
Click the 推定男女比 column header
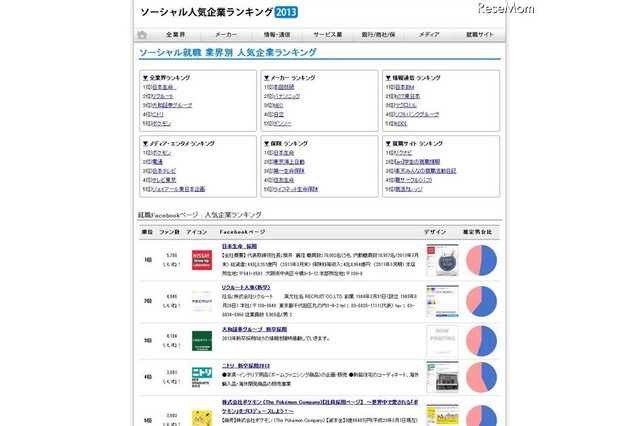click(477, 232)
